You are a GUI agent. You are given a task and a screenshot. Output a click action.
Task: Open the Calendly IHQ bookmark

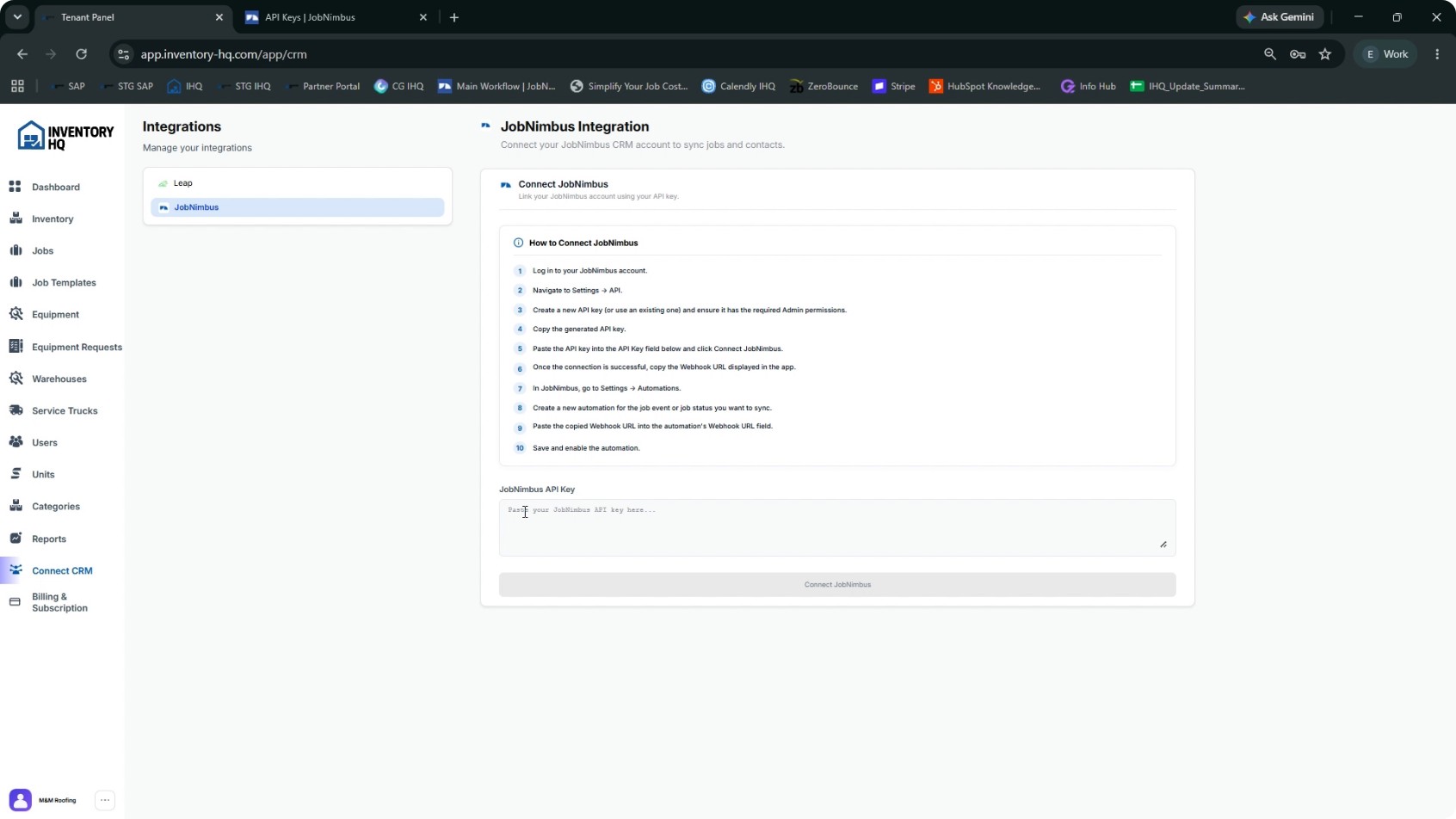pos(739,86)
